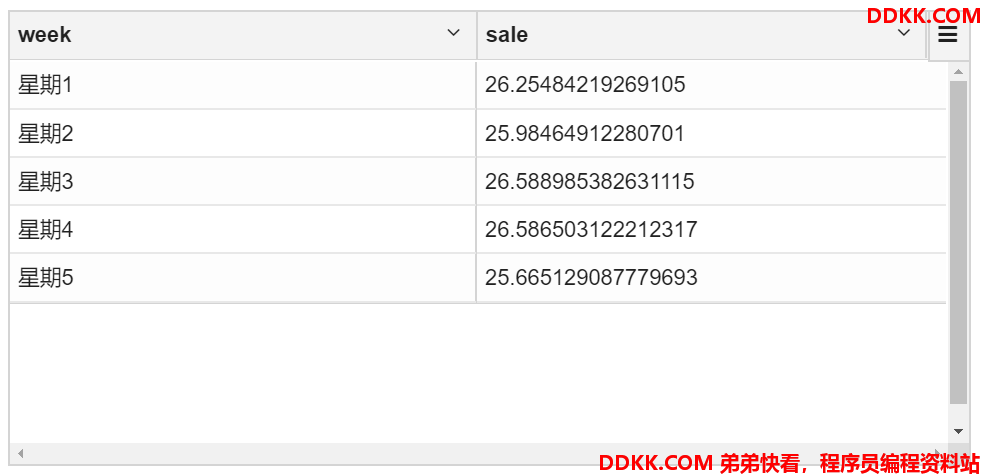
Task: Select the 星期5 cell
Action: tap(243, 278)
